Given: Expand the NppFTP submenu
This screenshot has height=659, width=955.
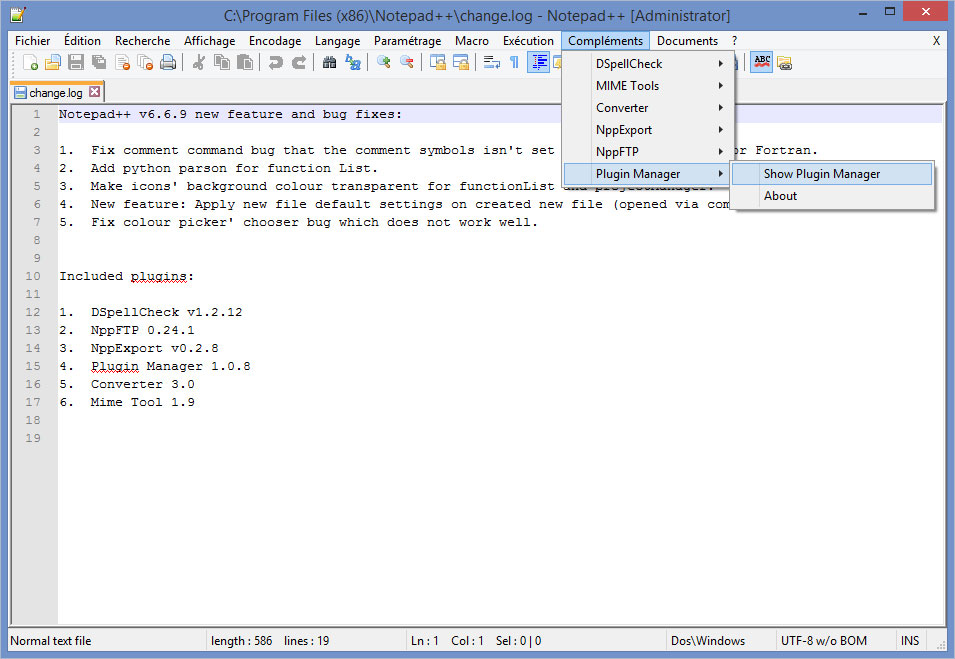Looking at the screenshot, I should 648,152.
